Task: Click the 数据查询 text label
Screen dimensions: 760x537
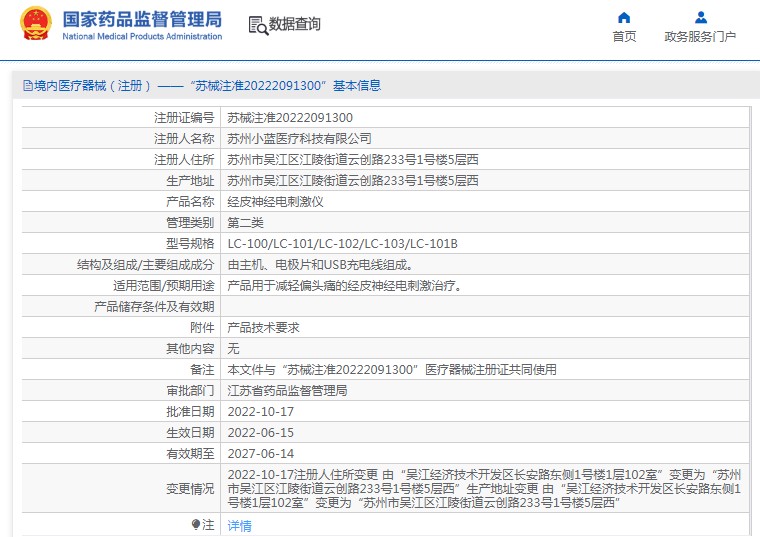Action: [295, 24]
